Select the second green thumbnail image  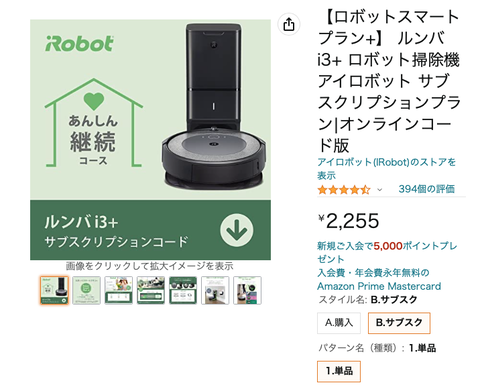coord(86,290)
